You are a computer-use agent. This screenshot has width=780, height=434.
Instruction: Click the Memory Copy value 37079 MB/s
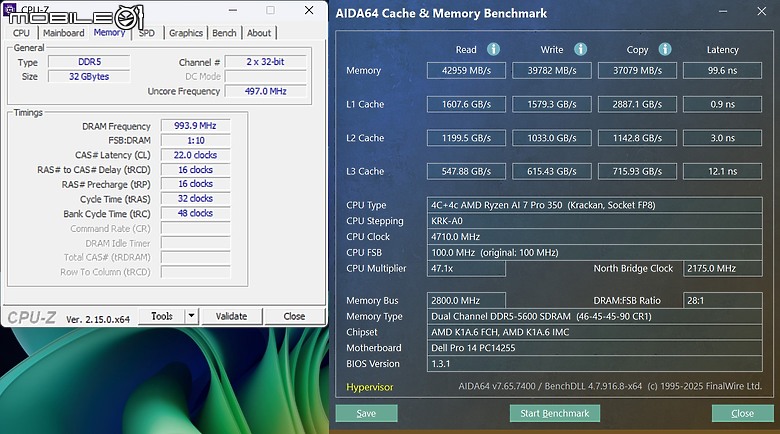tap(637, 71)
